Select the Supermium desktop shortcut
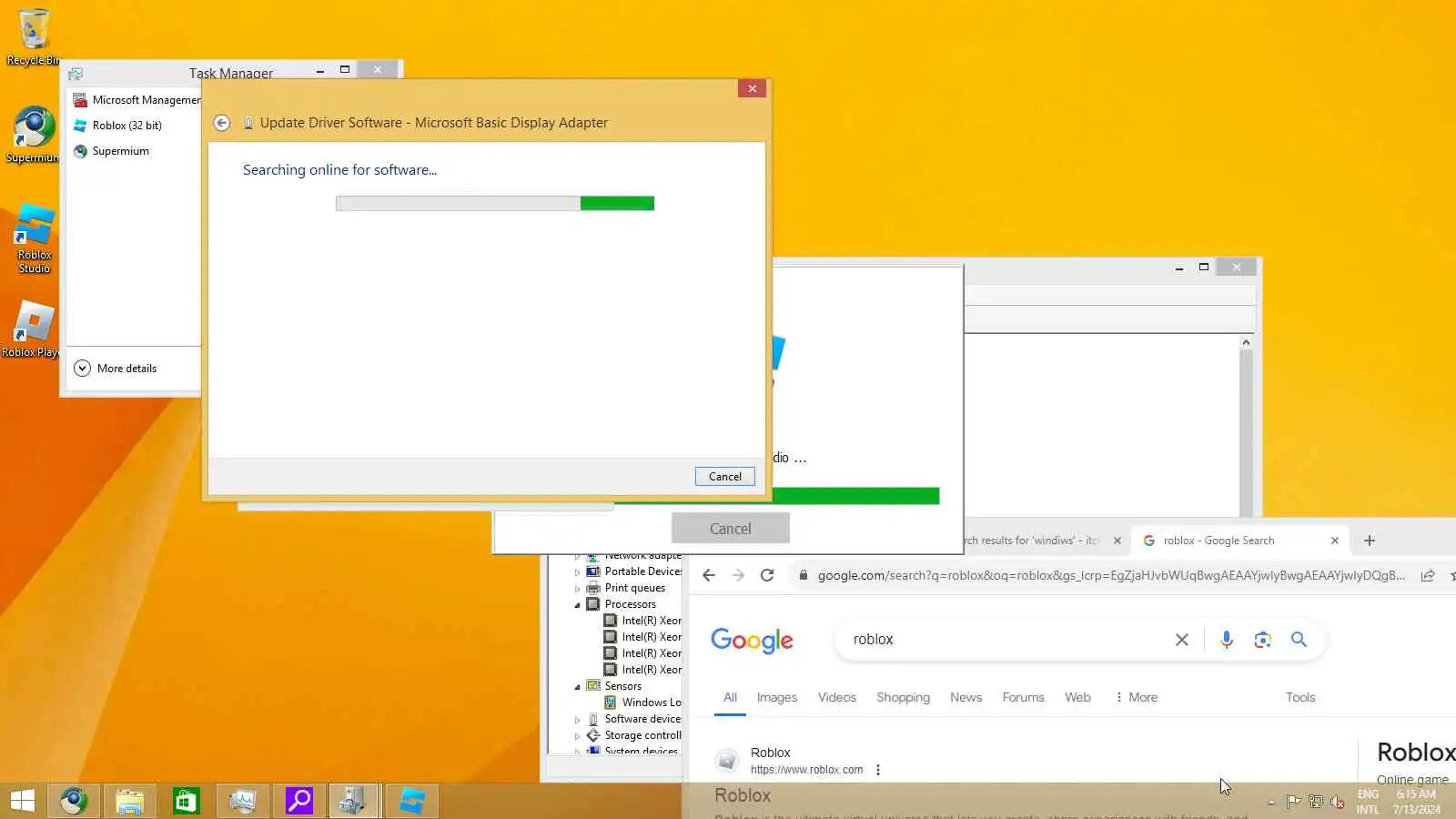 [x=33, y=135]
